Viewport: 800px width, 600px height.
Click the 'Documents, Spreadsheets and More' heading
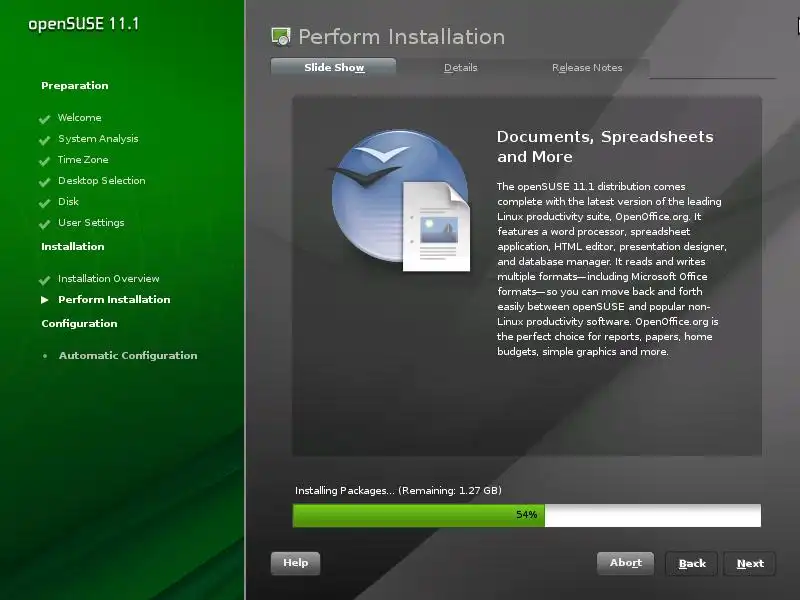(x=605, y=146)
